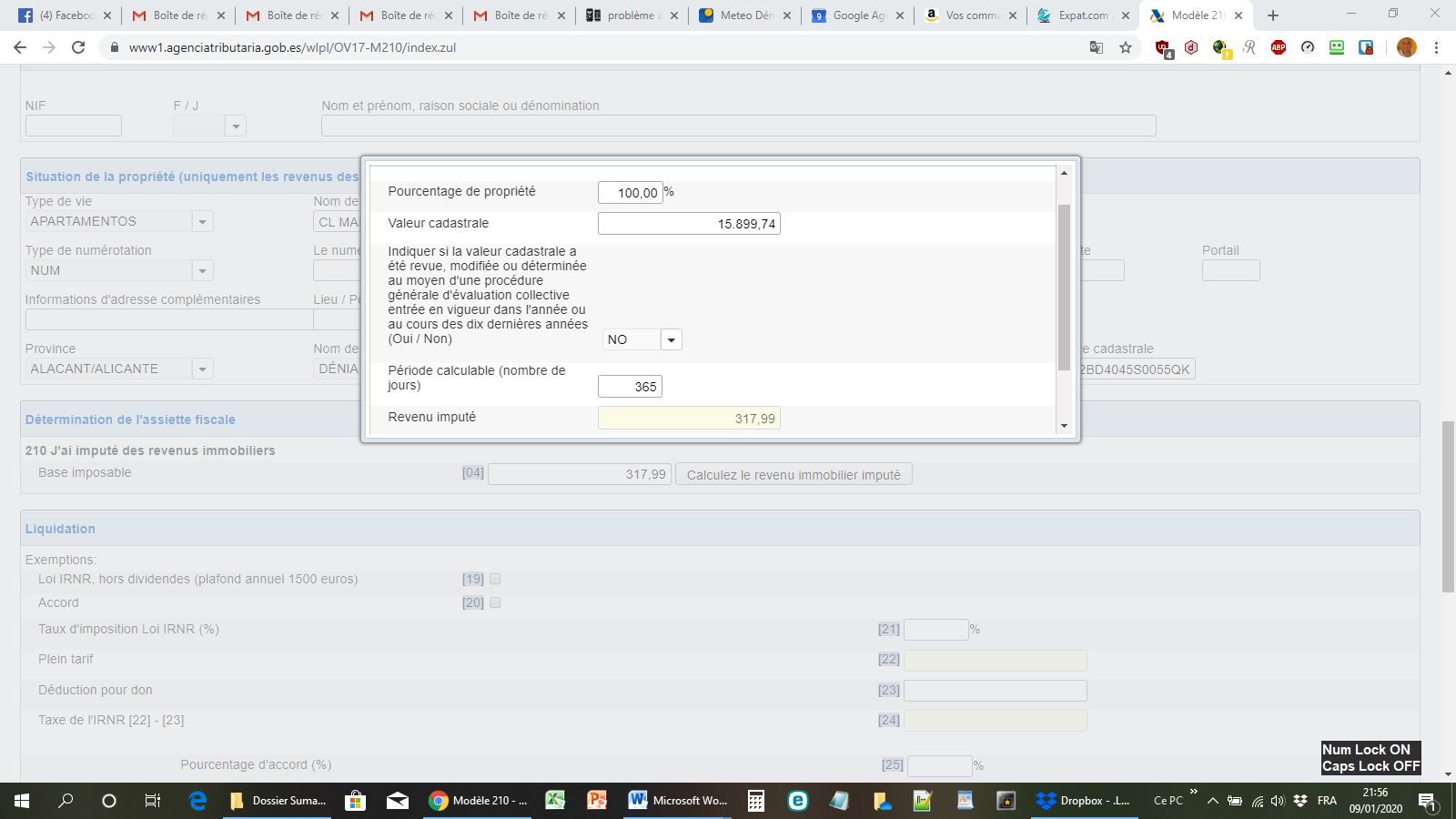Click the popup's vertical scrollbar thumb

pos(1064,287)
